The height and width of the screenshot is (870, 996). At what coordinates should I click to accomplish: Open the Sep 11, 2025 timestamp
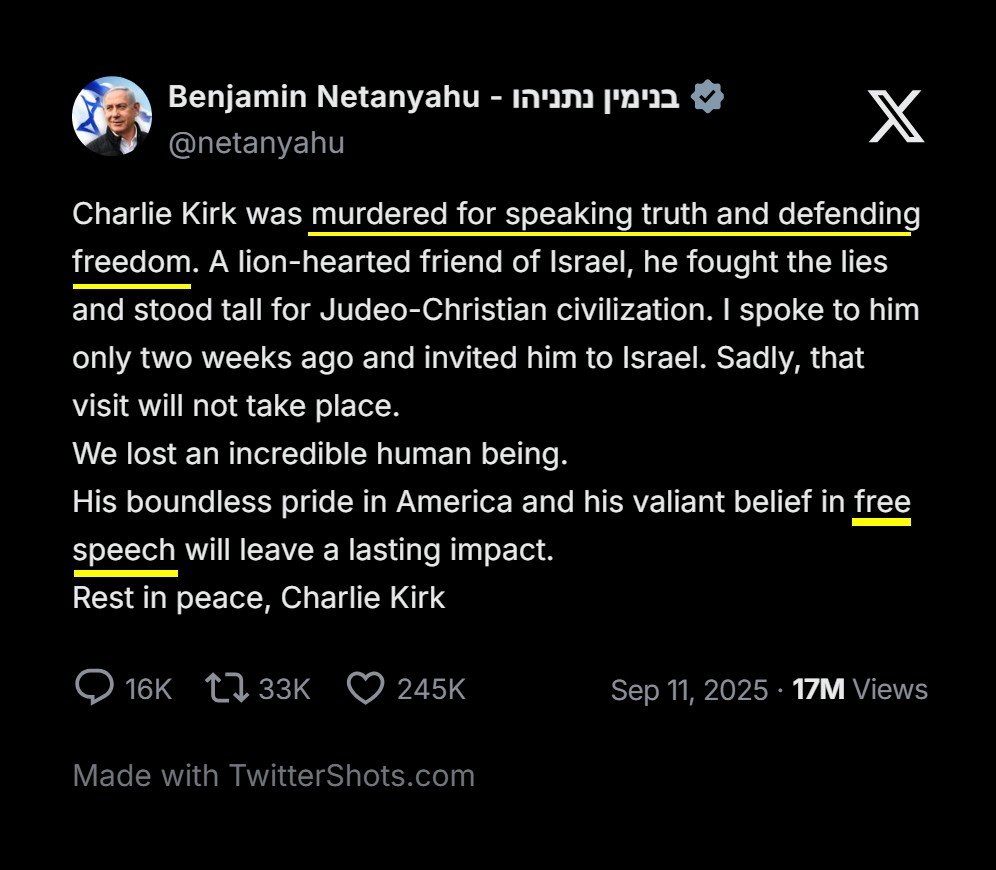(x=689, y=690)
